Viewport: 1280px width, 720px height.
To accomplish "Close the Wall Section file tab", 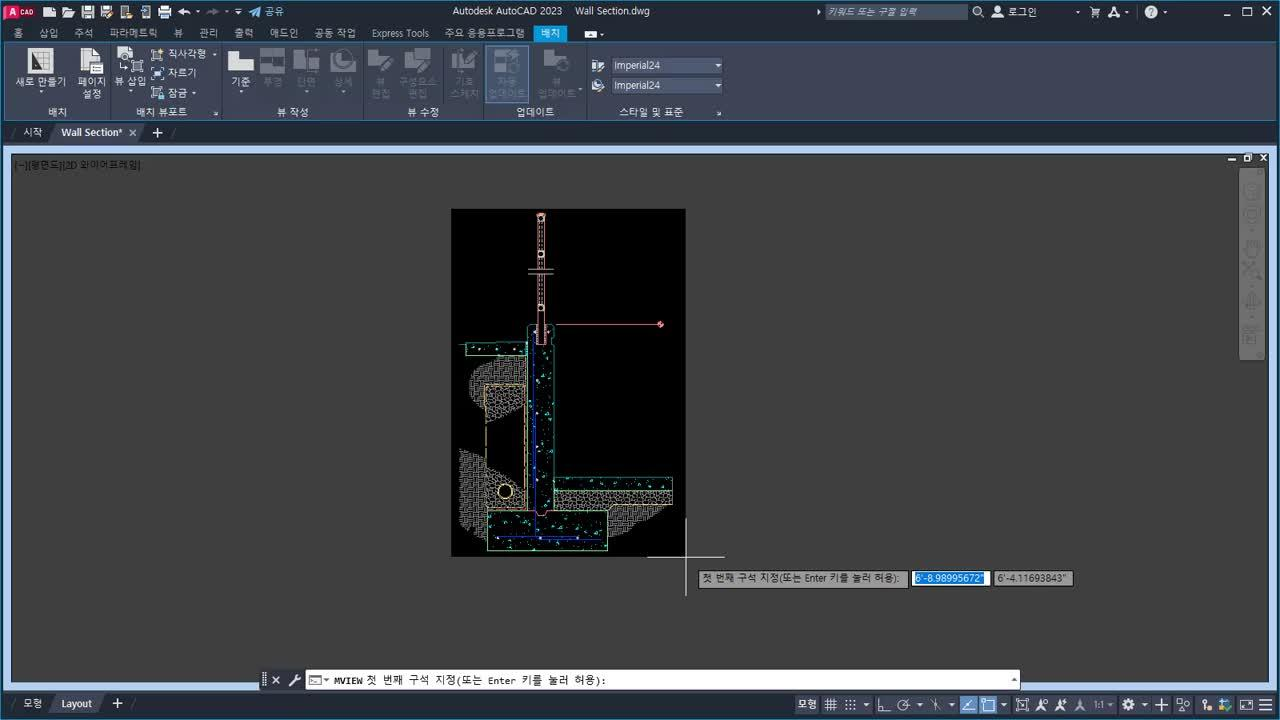I will (133, 132).
